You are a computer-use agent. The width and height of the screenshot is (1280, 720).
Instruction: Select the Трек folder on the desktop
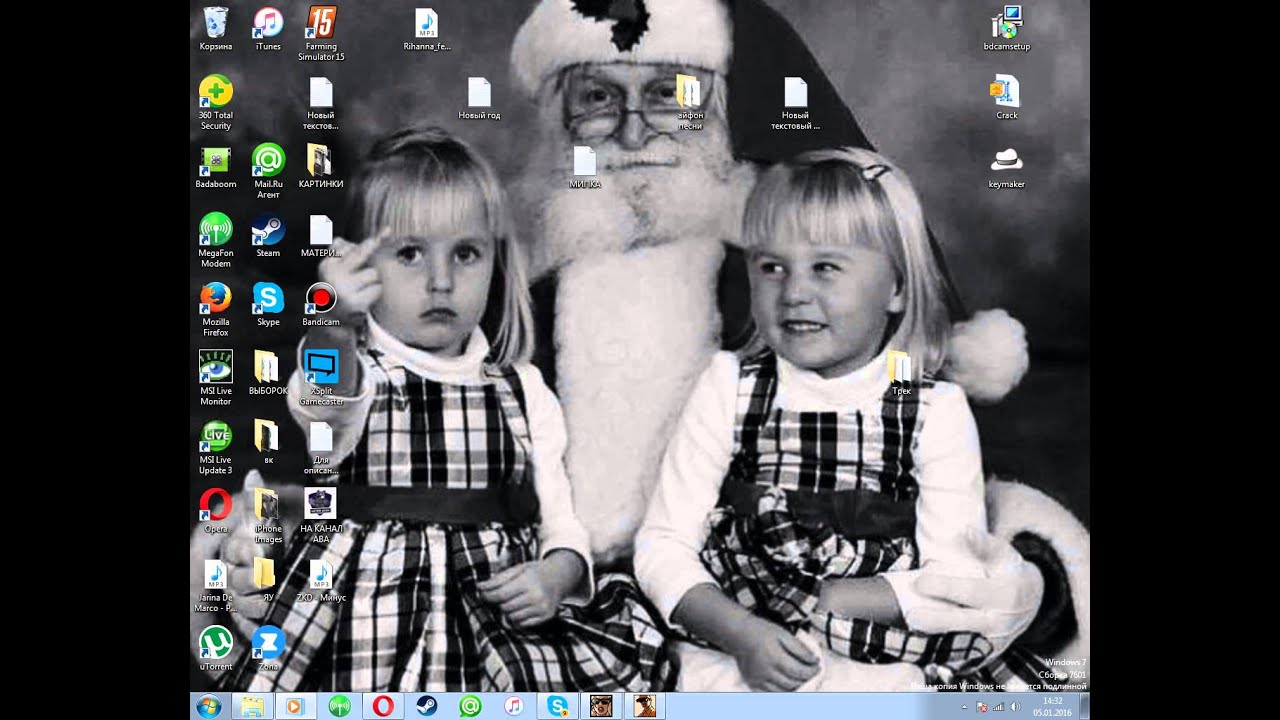tap(901, 374)
